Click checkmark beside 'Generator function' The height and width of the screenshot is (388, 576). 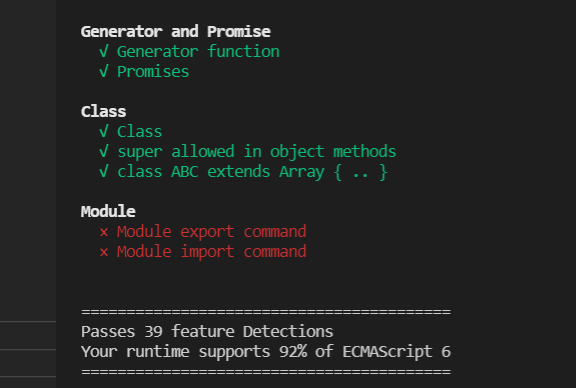104,51
